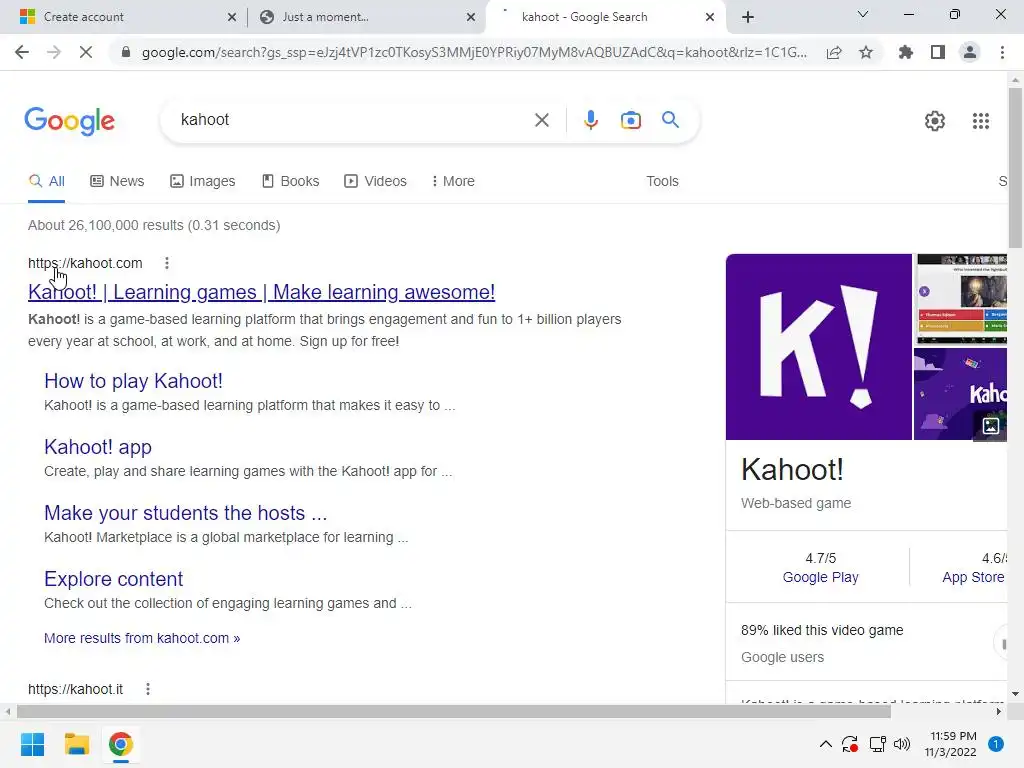Click the large Kahoot K! logo image
This screenshot has width=1024, height=768.
coord(819,347)
